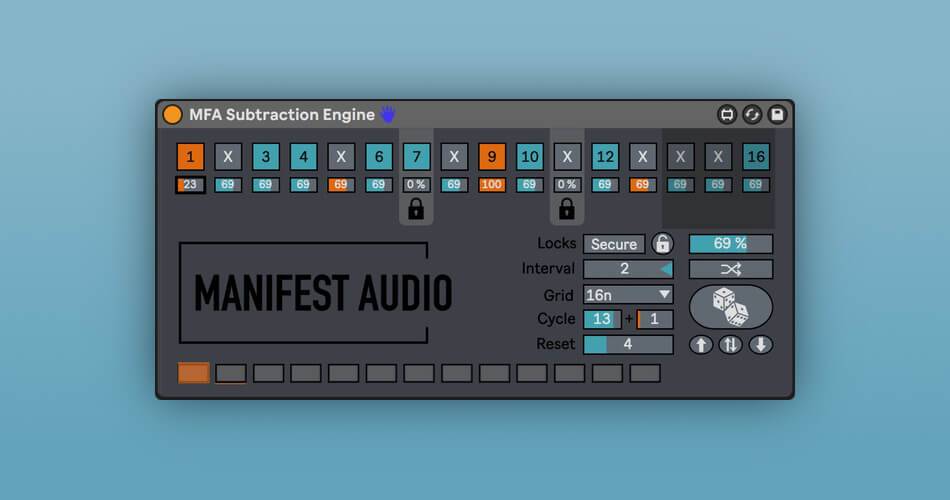Toggle step 1 in the sequence row
The width and height of the screenshot is (950, 500).
coord(190,157)
